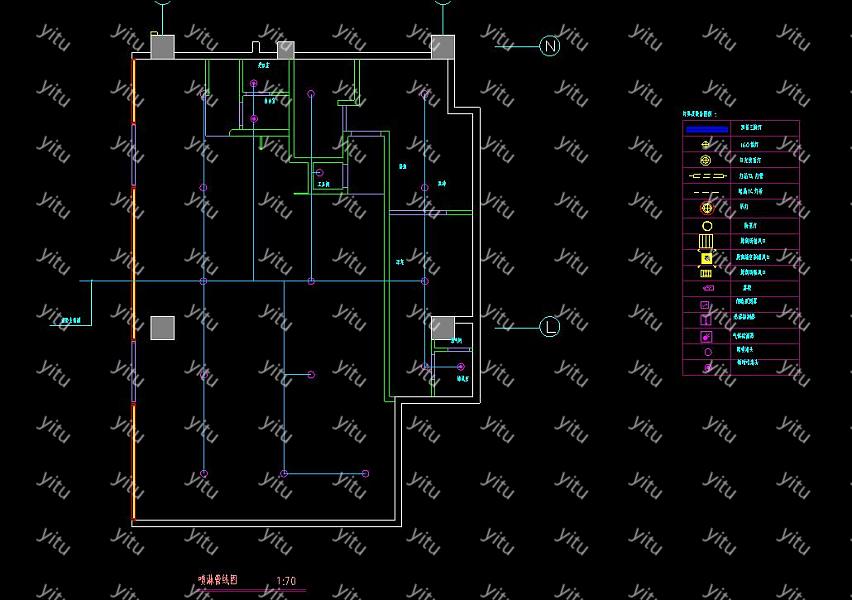Select the red crossed-circle symbol in the legend
This screenshot has height=600, width=852.
tap(706, 208)
